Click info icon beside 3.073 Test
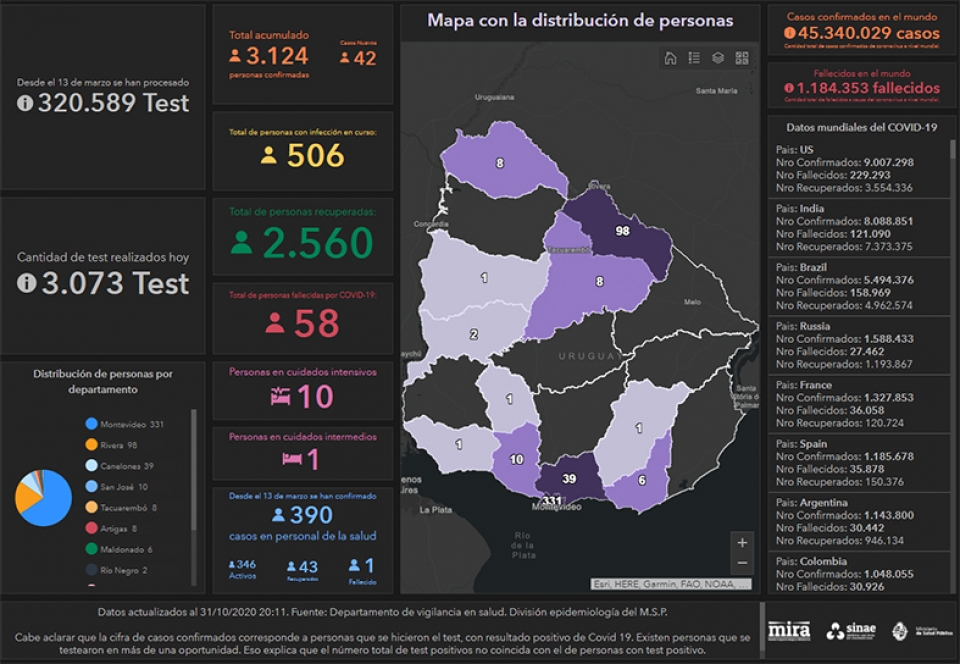 coord(26,283)
